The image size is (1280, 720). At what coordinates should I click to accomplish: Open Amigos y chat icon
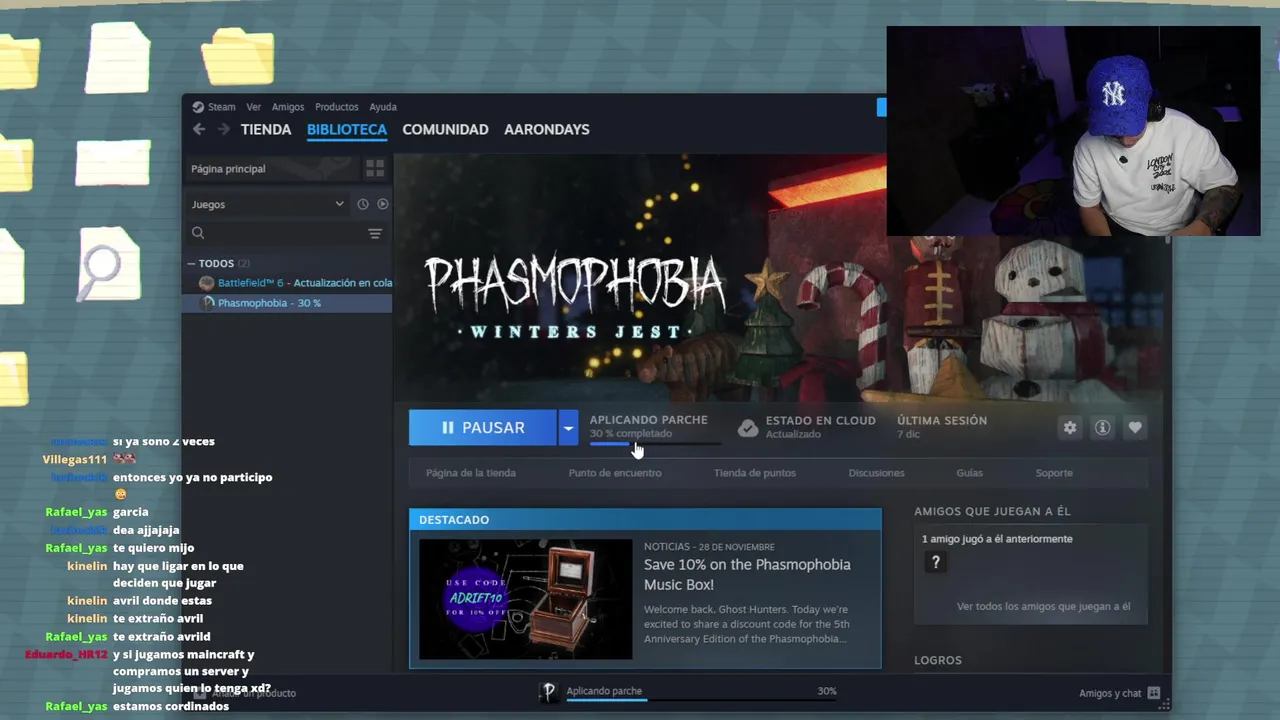pyautogui.click(x=1154, y=693)
